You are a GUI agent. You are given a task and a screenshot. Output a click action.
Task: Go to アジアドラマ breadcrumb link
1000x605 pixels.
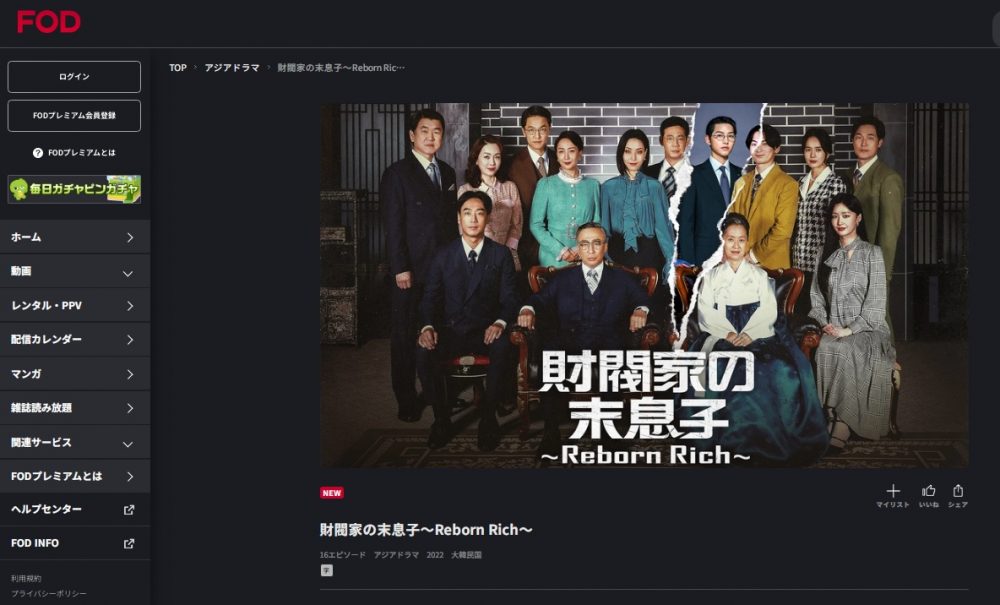pos(232,68)
